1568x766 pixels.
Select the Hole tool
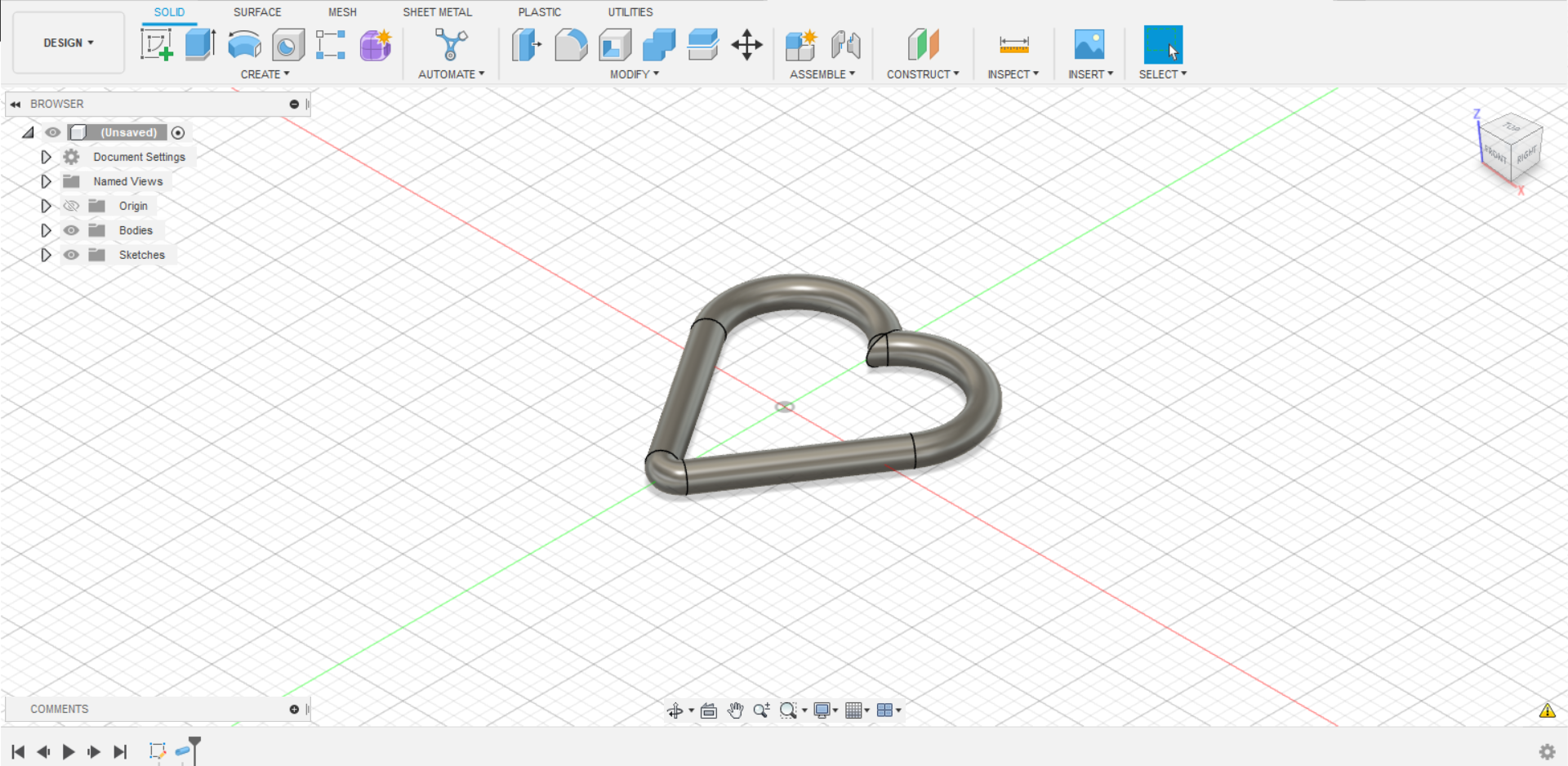tap(288, 45)
